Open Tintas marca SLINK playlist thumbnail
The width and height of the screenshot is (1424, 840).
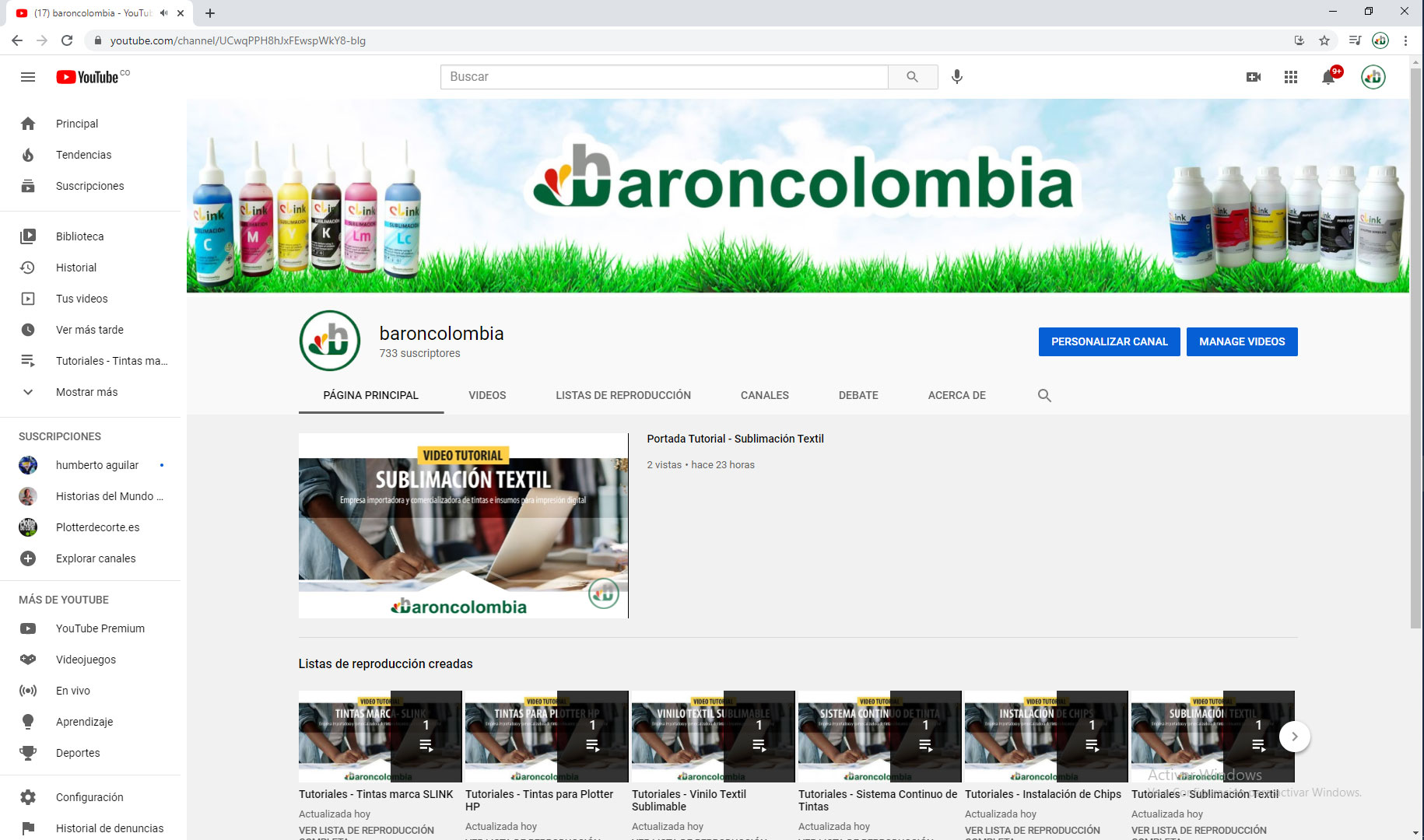pos(380,737)
